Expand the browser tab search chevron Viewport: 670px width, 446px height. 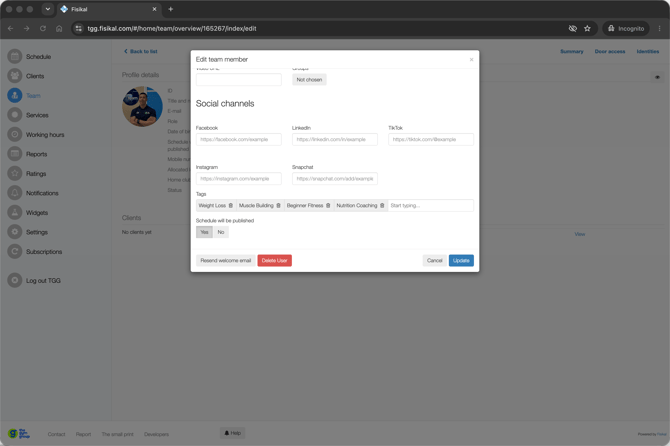coord(48,9)
